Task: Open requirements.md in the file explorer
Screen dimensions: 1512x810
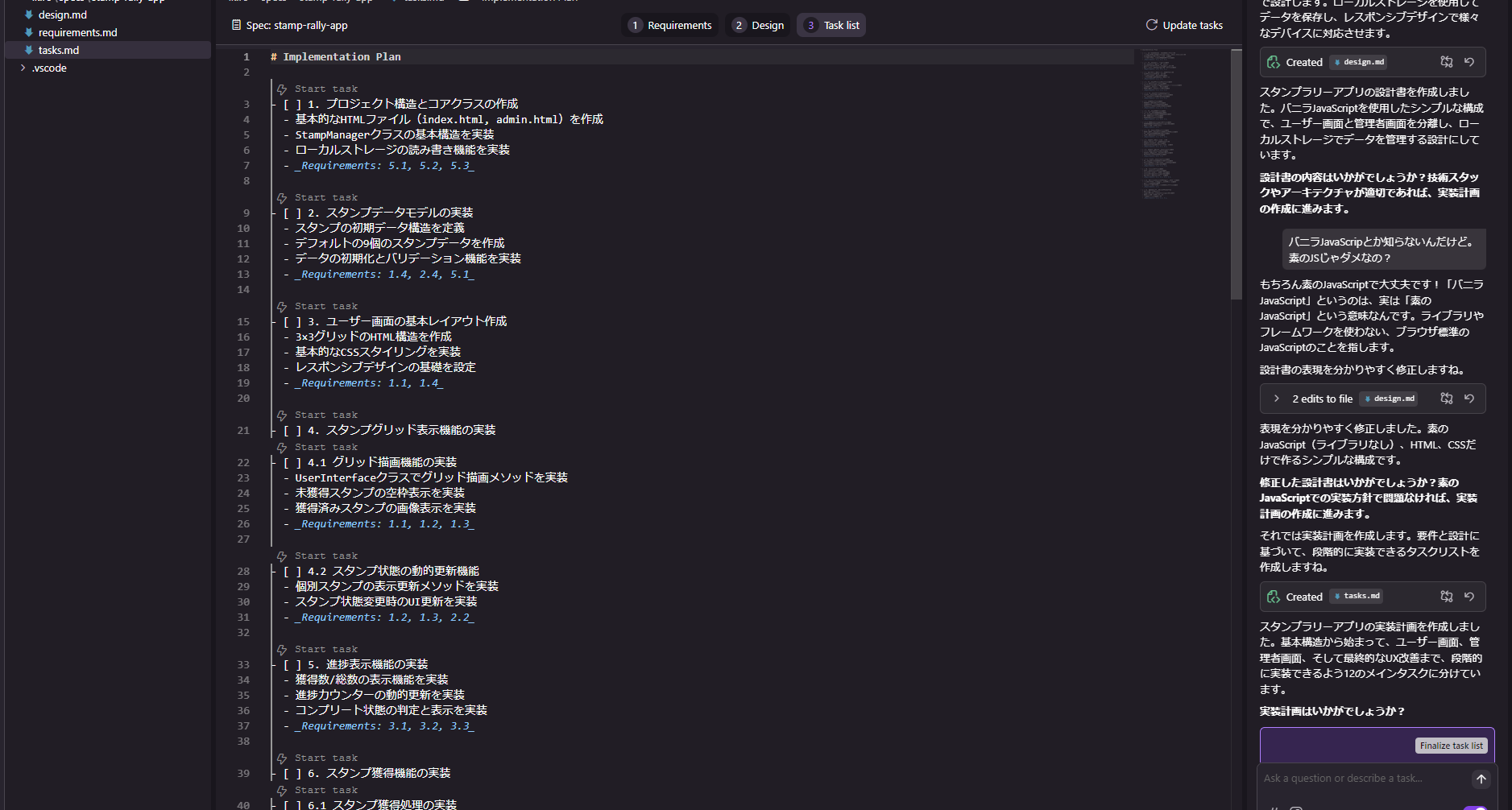Action: click(77, 33)
